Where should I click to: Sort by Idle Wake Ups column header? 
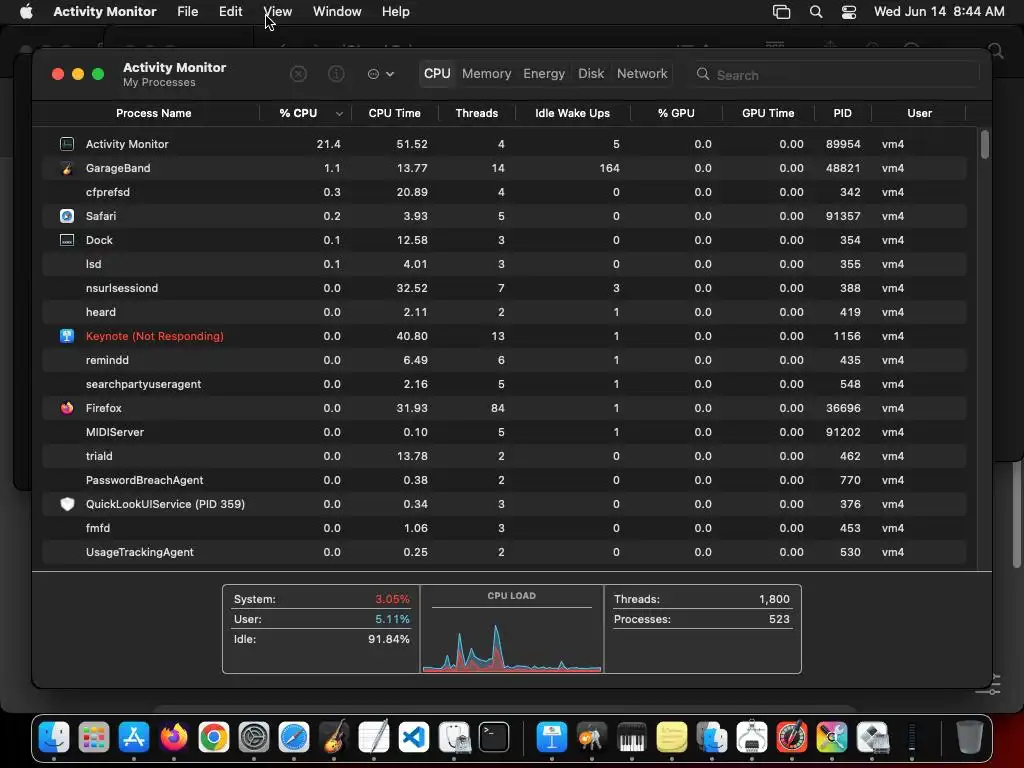(x=573, y=113)
